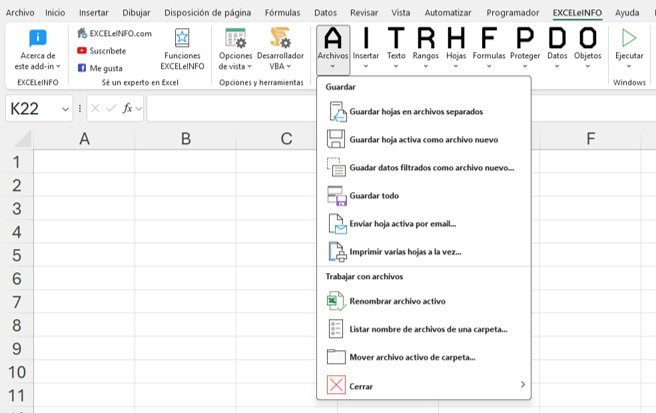
Task: Open the Insertar ribbon tab
Action: 94,13
